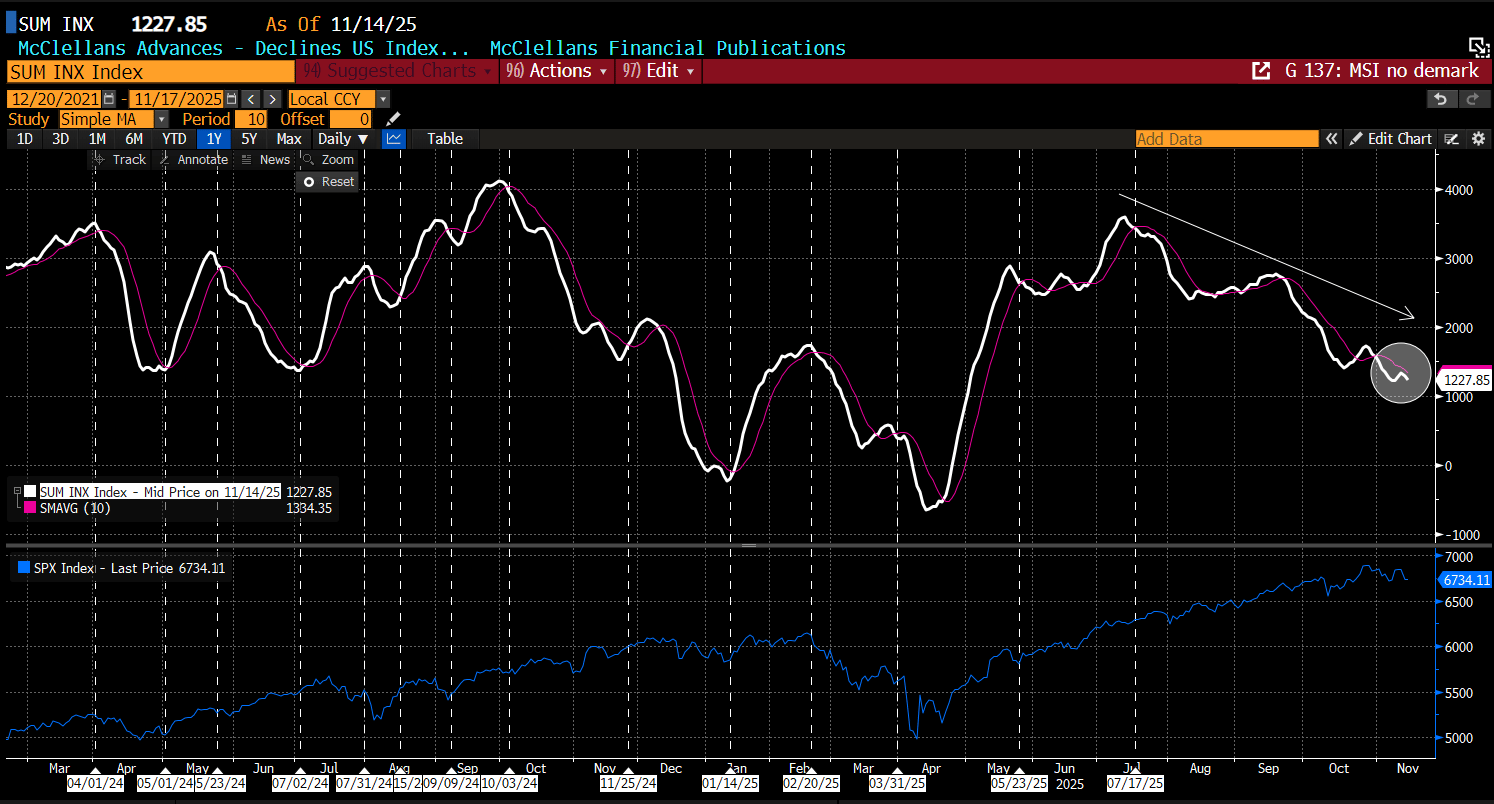Image resolution: width=1494 pixels, height=804 pixels.
Task: Select the SUM INX Index Mid Price legend entry
Action: 160,491
